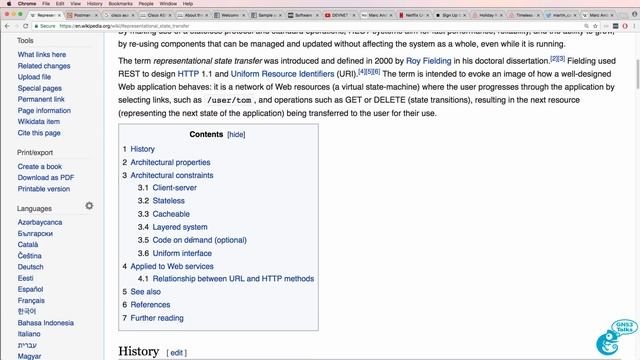Open Related changes in Tools
This screenshot has height=360, width=640.
44,66
